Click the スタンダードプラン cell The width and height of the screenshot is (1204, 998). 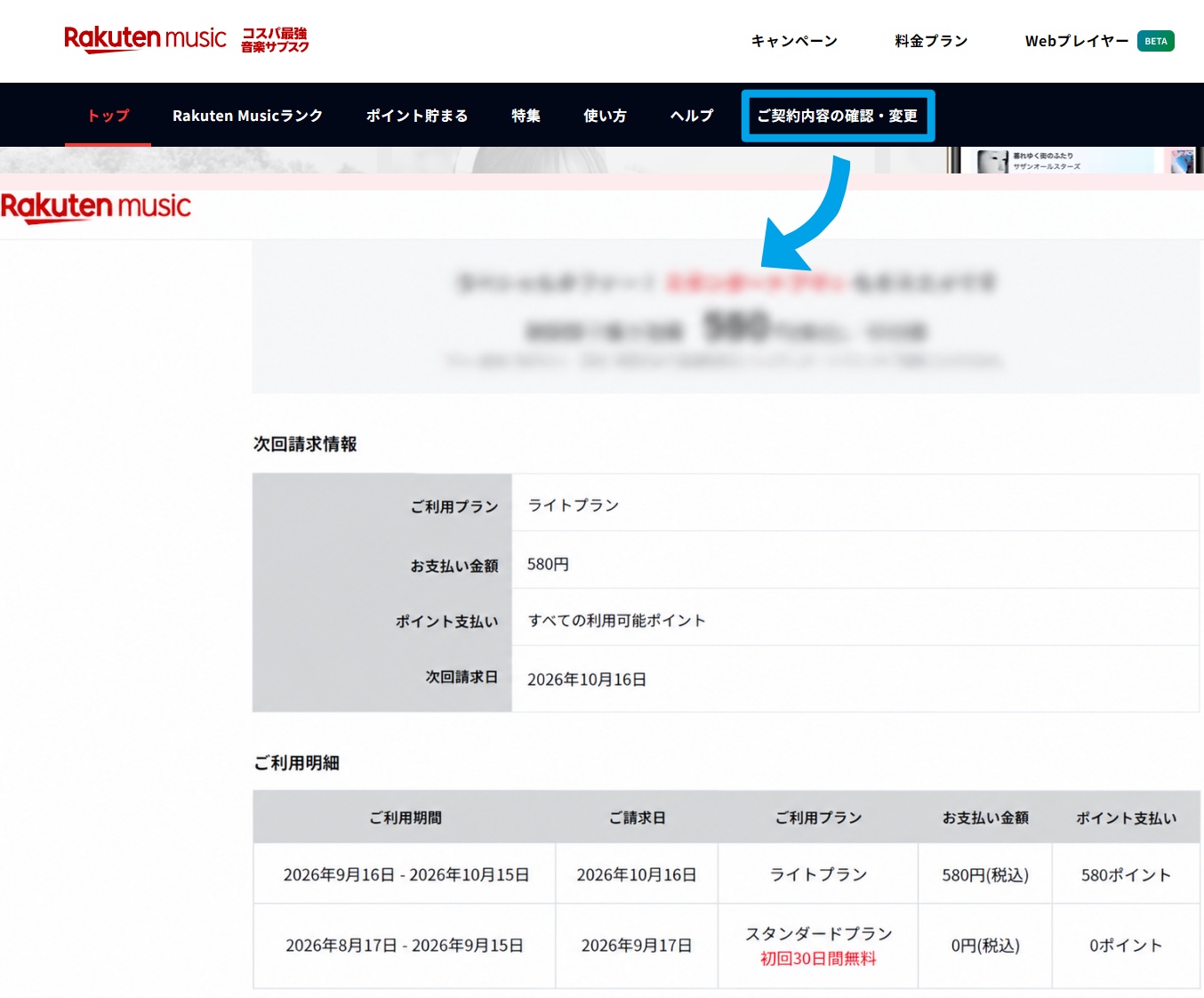click(818, 933)
